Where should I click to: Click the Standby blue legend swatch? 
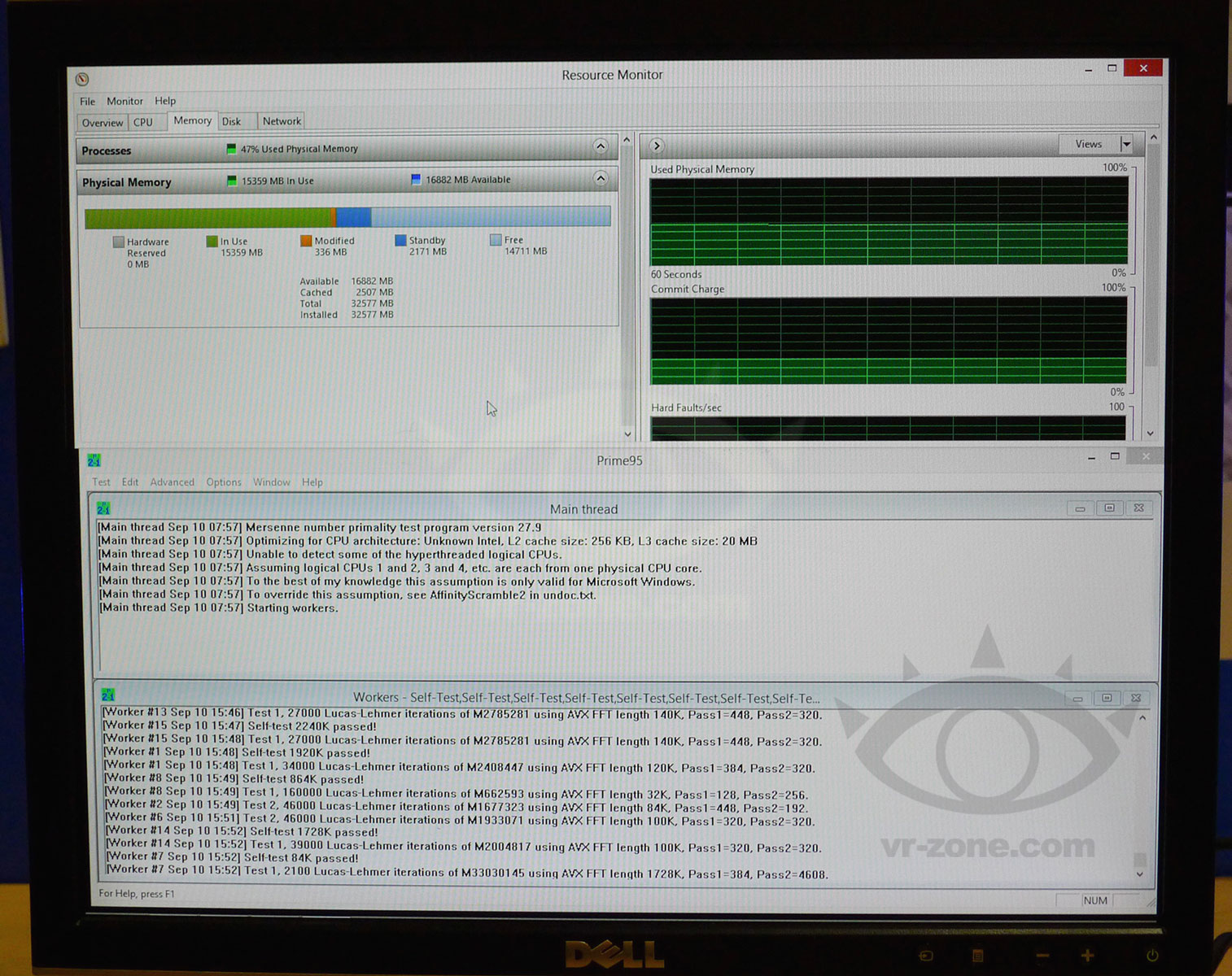coord(400,240)
